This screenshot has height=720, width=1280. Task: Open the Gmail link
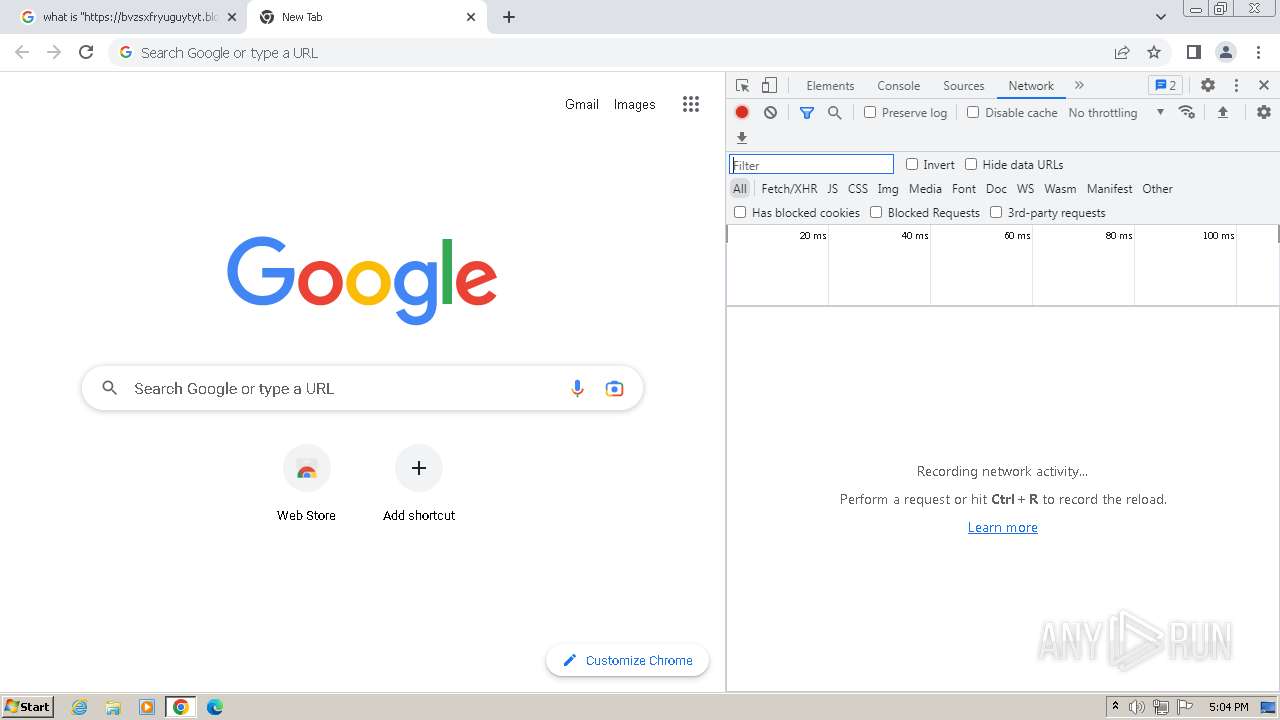[x=582, y=104]
